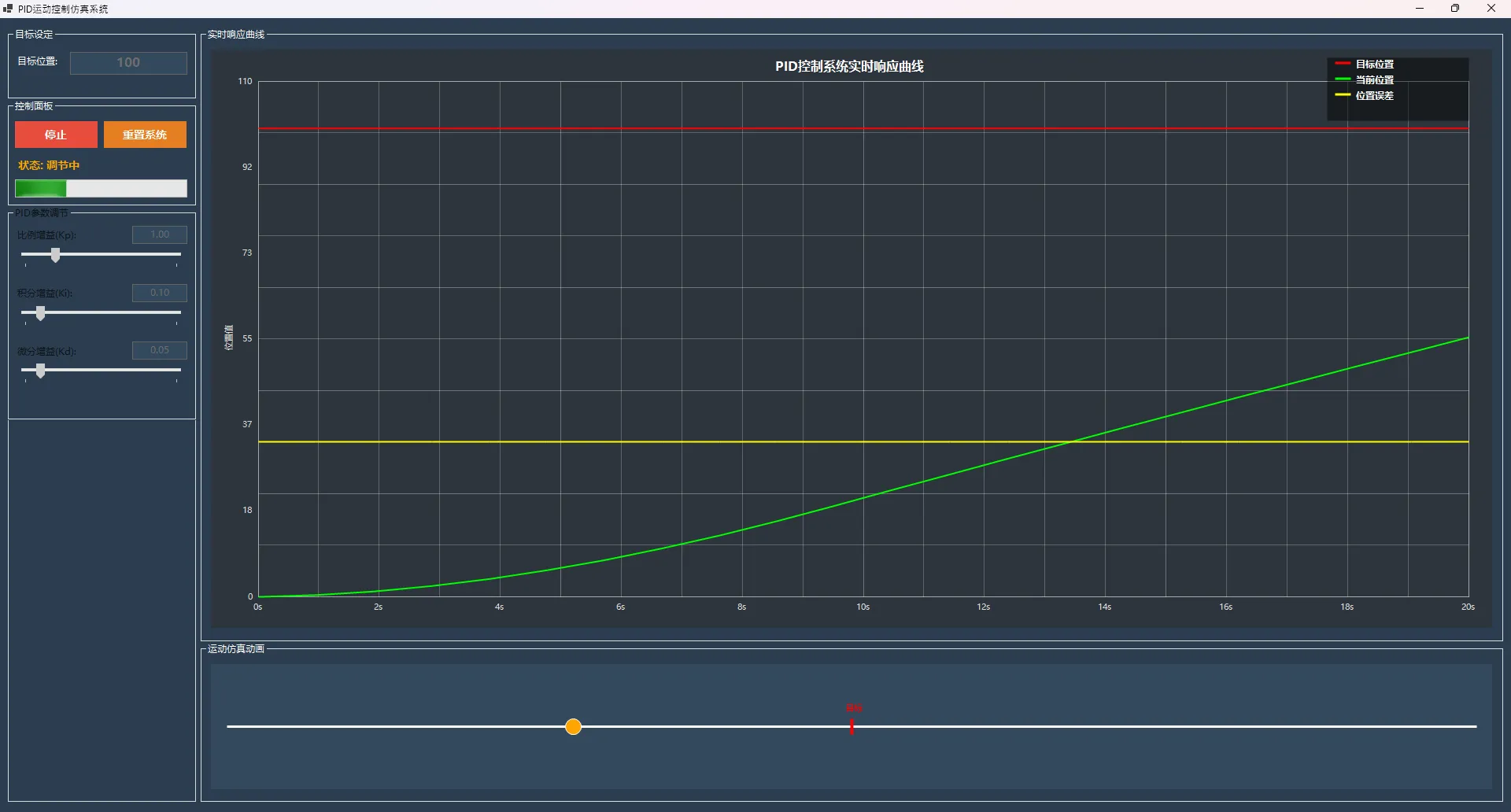Click the red target marker on the track
1511x812 pixels.
[852, 726]
